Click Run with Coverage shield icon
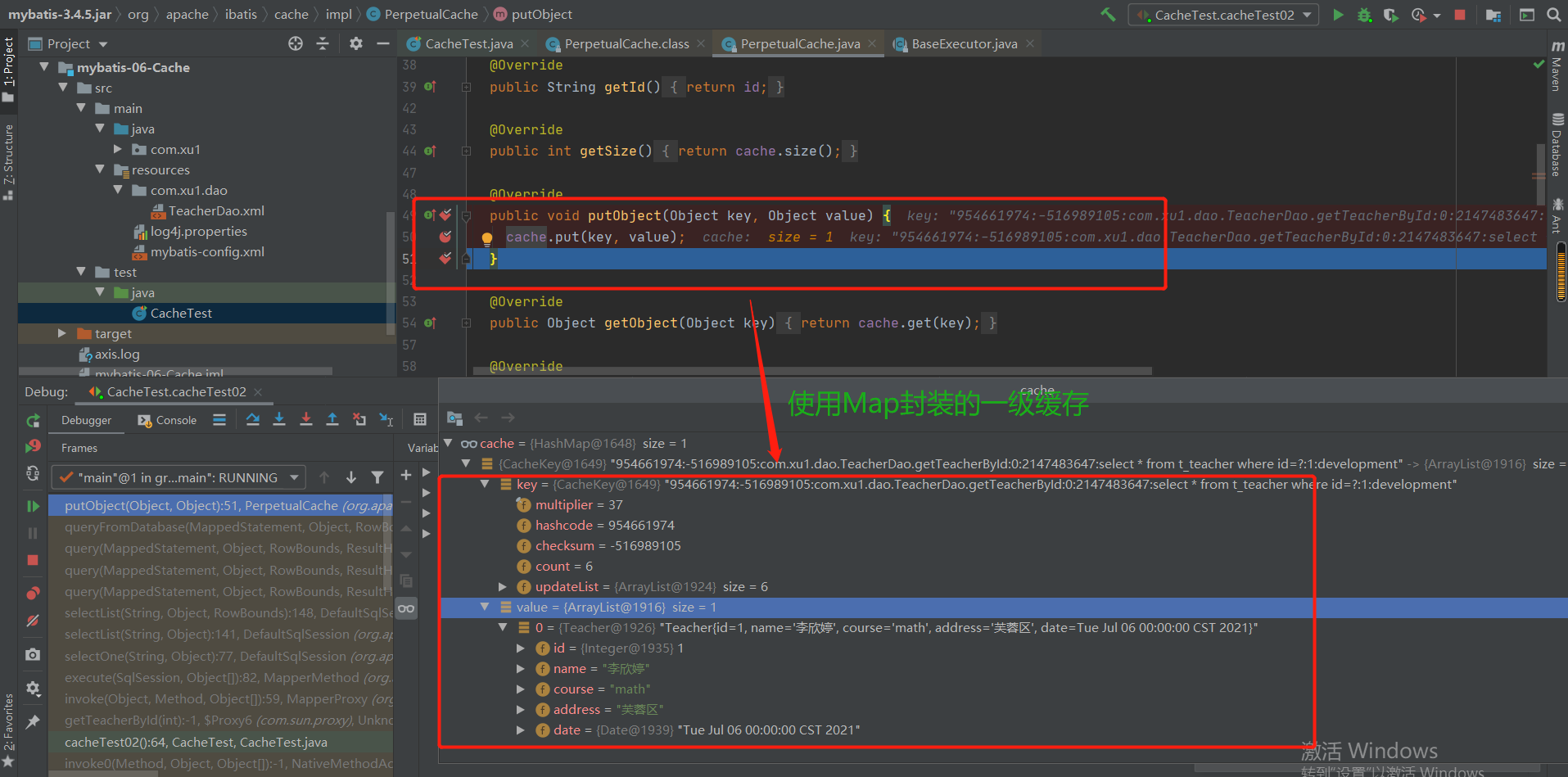Viewport: 1568px width, 777px height. click(x=1390, y=15)
